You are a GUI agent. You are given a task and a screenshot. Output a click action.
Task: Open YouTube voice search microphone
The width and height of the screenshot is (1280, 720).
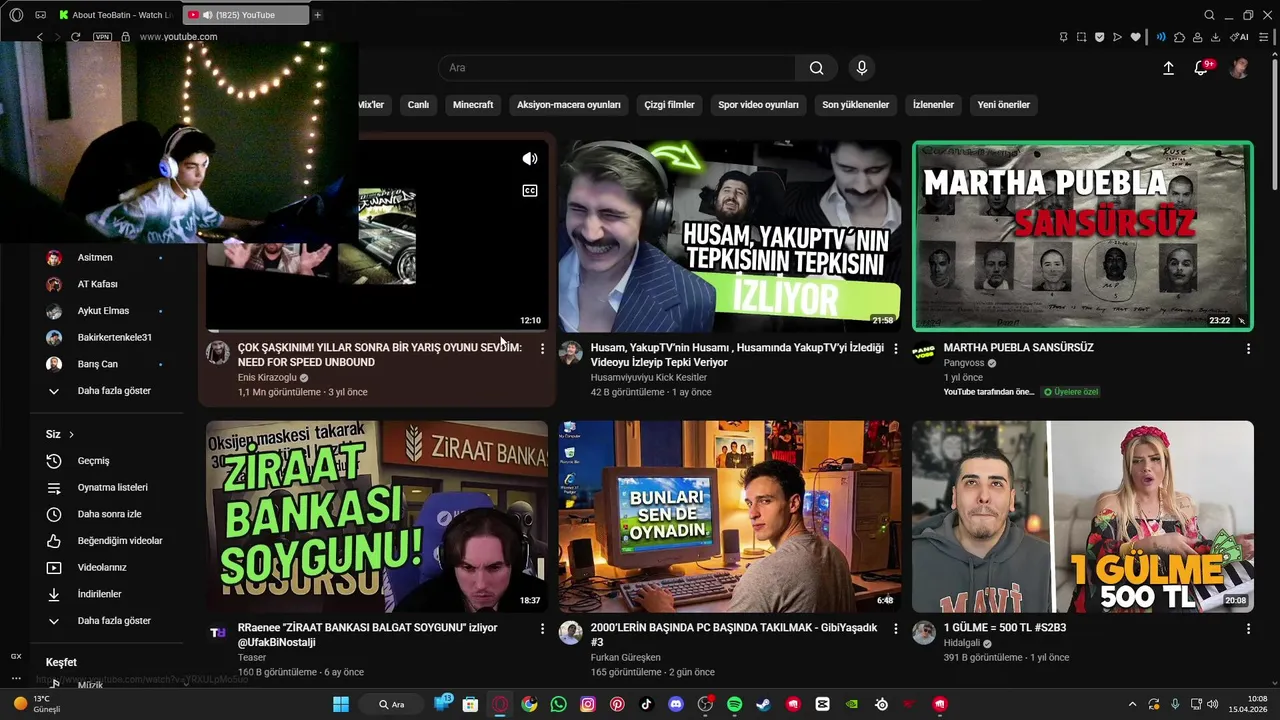[x=862, y=68]
